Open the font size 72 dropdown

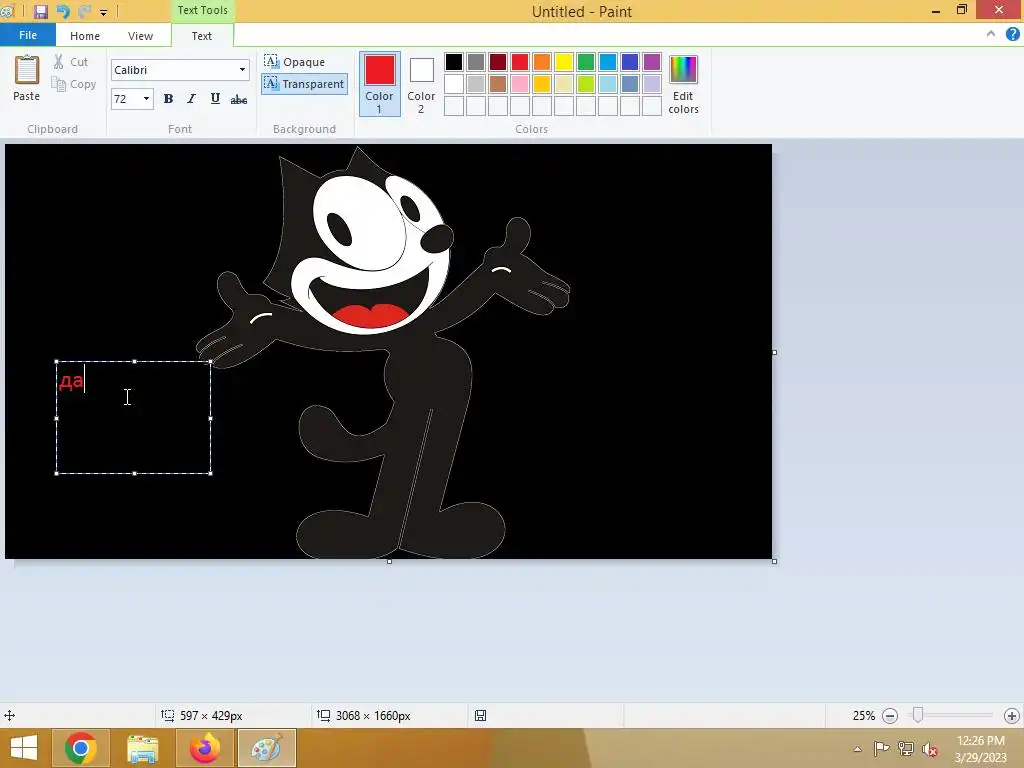coord(146,99)
